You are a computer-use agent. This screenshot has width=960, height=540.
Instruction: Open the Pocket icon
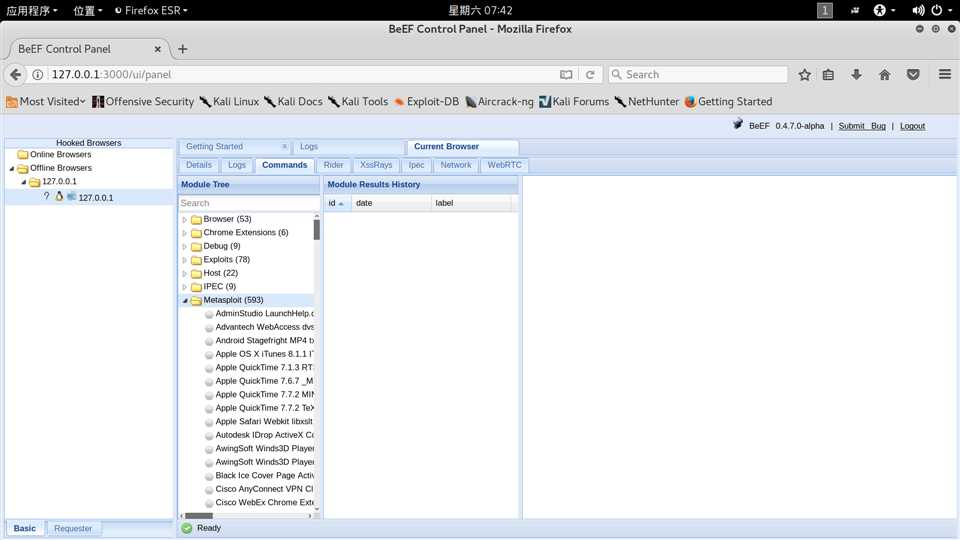click(x=913, y=74)
